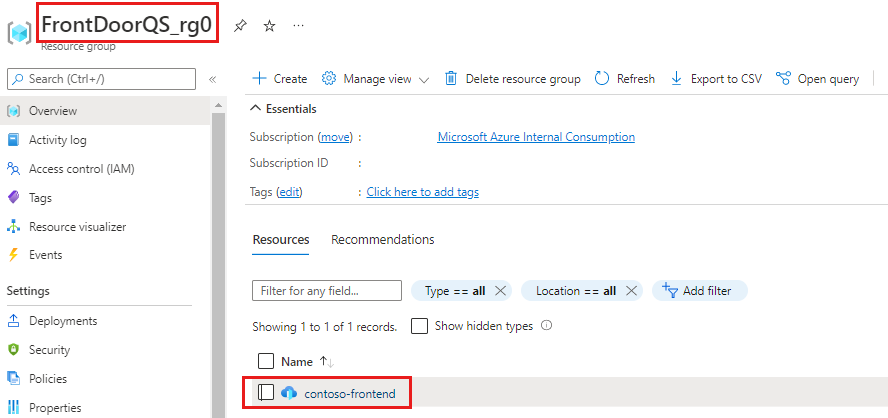888x418 pixels.
Task: Refresh the resource list
Action: (625, 79)
